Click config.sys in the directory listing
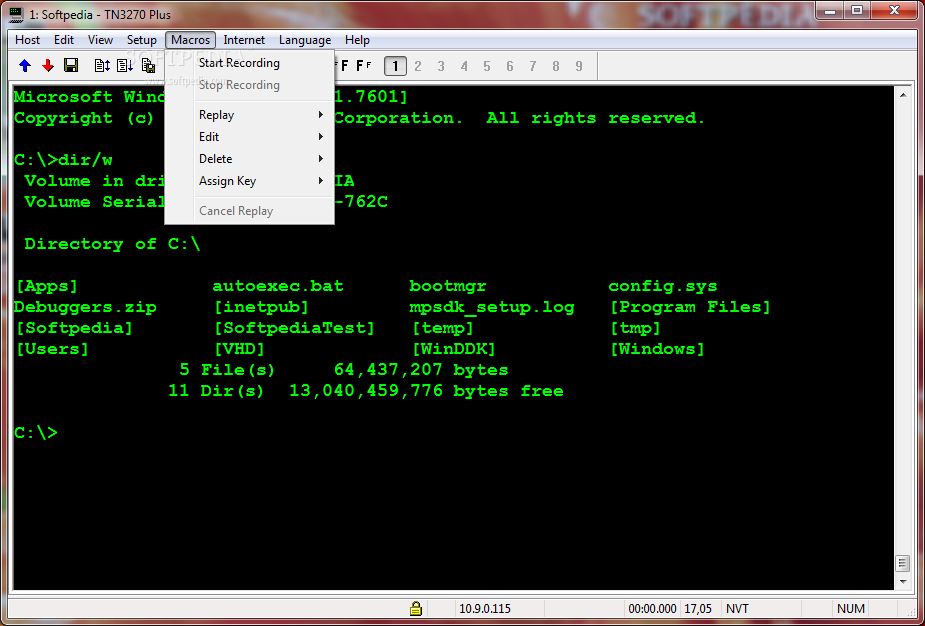 tap(663, 287)
